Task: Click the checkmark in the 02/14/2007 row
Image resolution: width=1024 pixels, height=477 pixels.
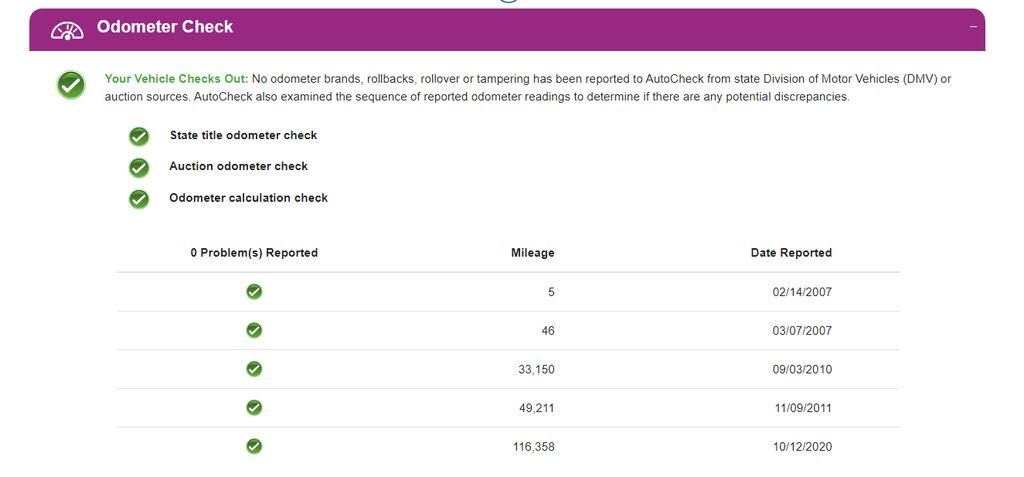Action: click(x=254, y=291)
